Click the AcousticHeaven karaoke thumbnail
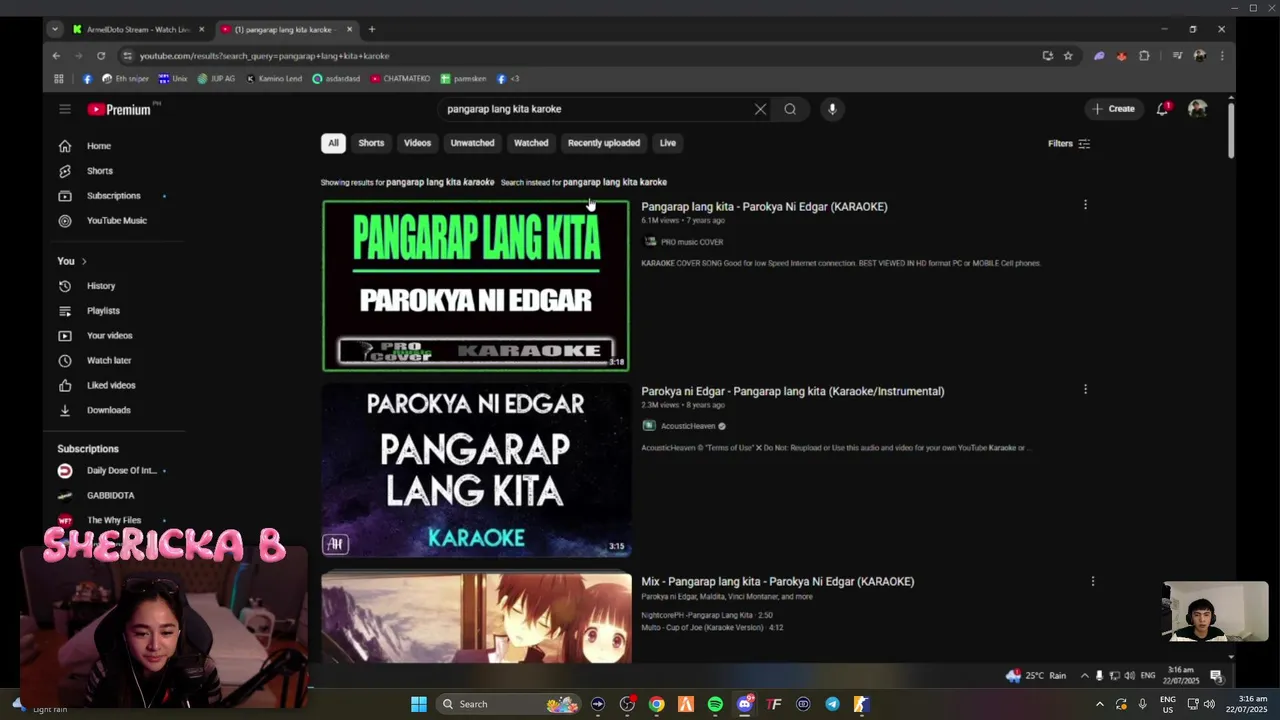 pyautogui.click(x=476, y=470)
